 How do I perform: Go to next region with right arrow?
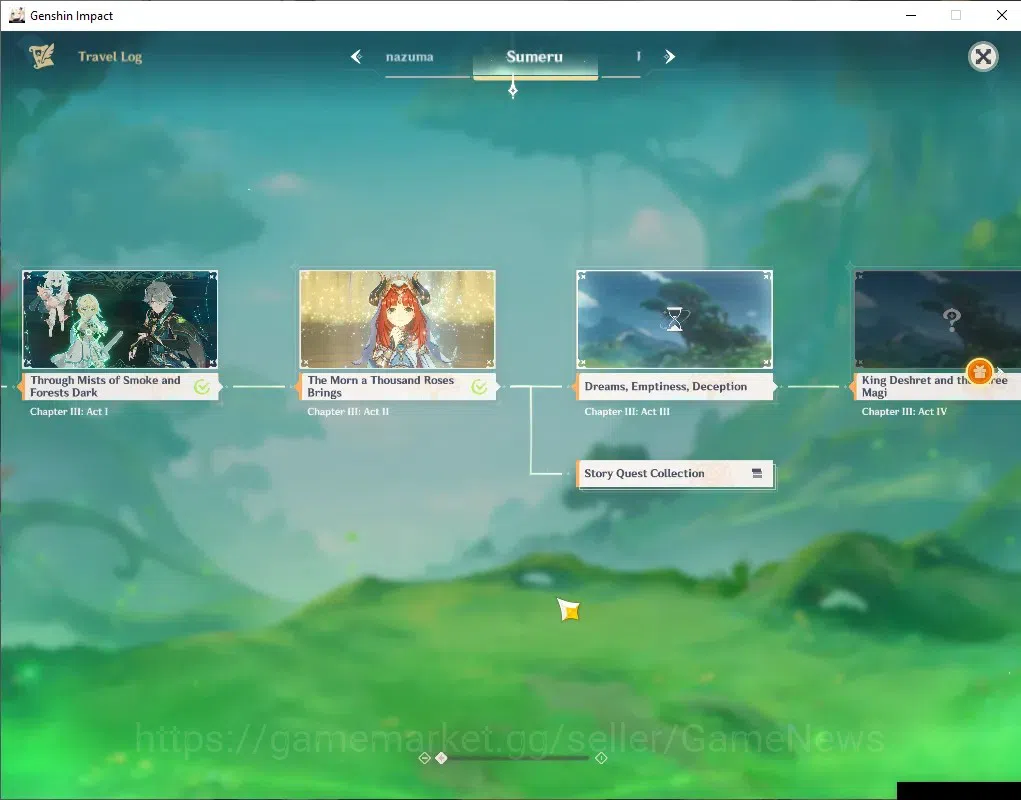click(x=669, y=57)
